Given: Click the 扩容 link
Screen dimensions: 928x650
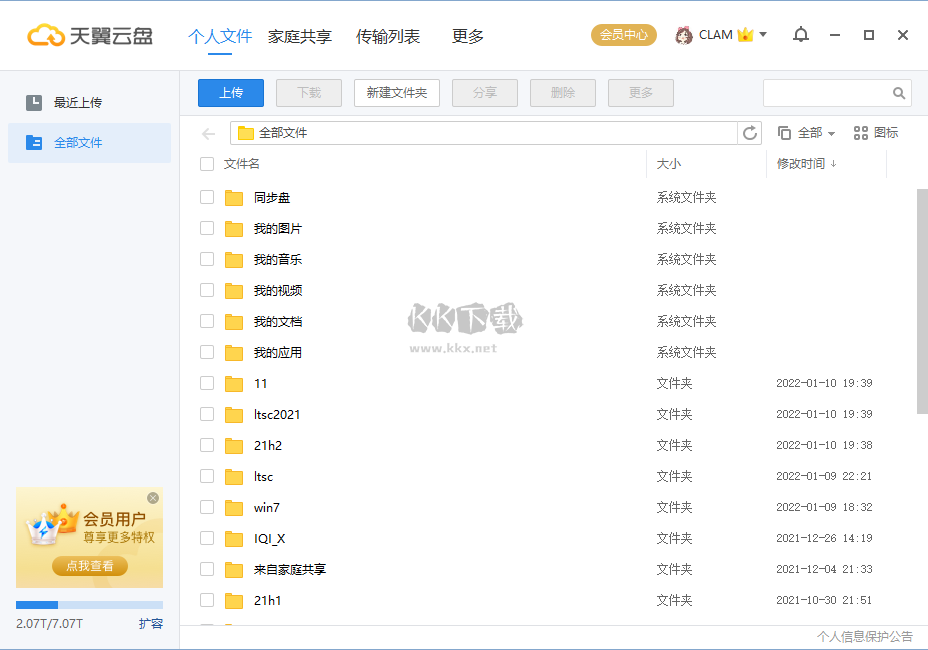Looking at the screenshot, I should 151,623.
